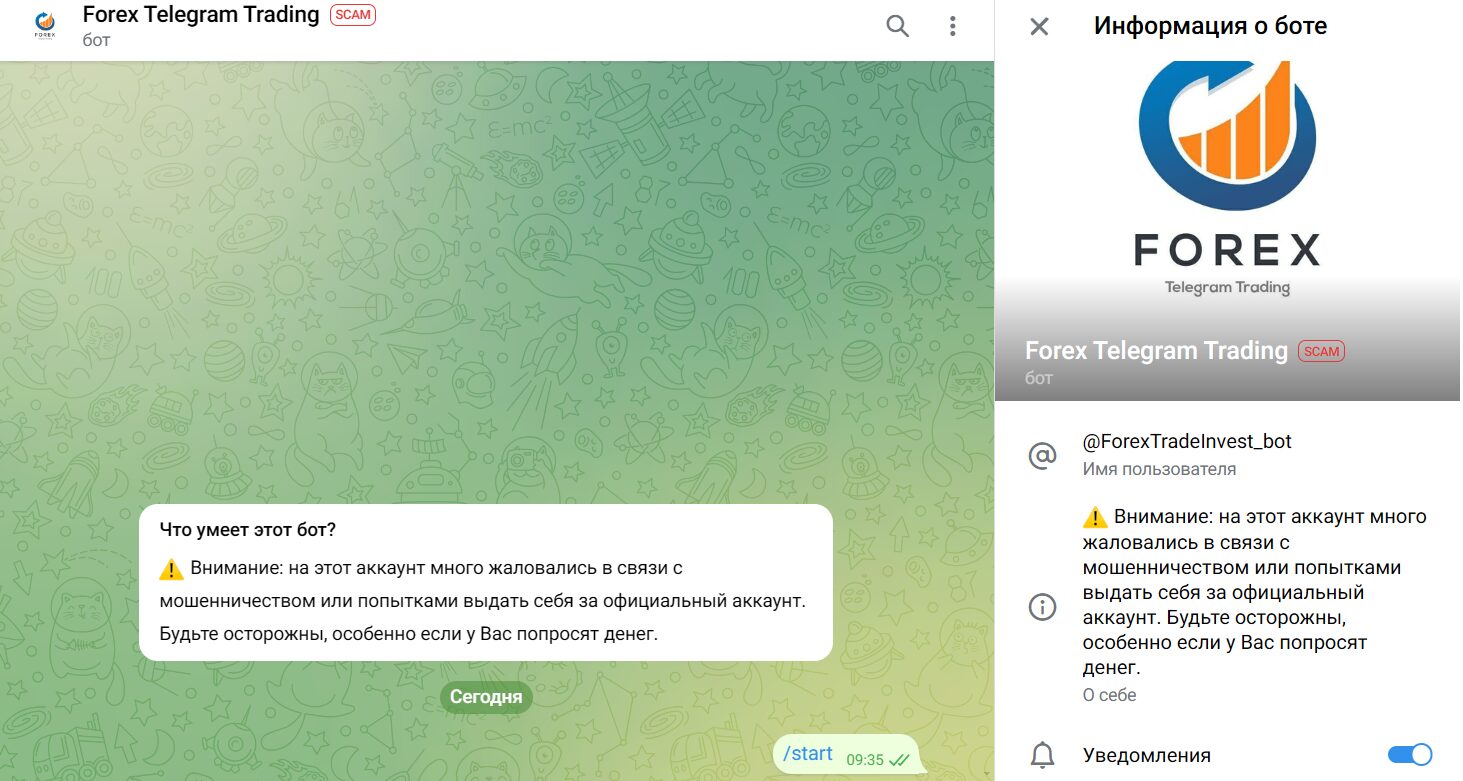
Task: Click the SCAM badge in info panel
Action: pyautogui.click(x=1321, y=351)
